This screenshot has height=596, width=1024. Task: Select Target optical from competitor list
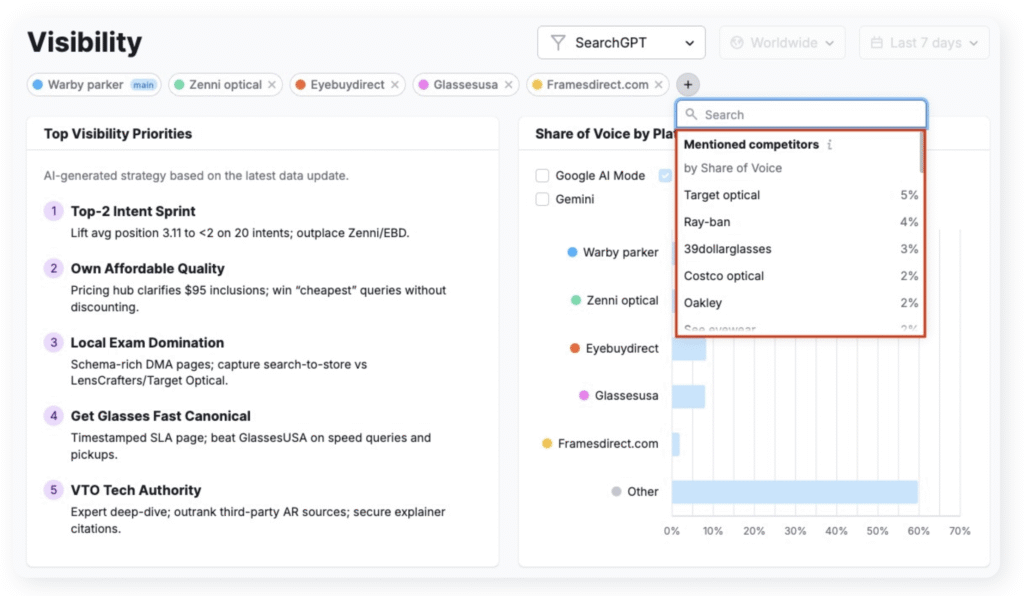[801, 195]
